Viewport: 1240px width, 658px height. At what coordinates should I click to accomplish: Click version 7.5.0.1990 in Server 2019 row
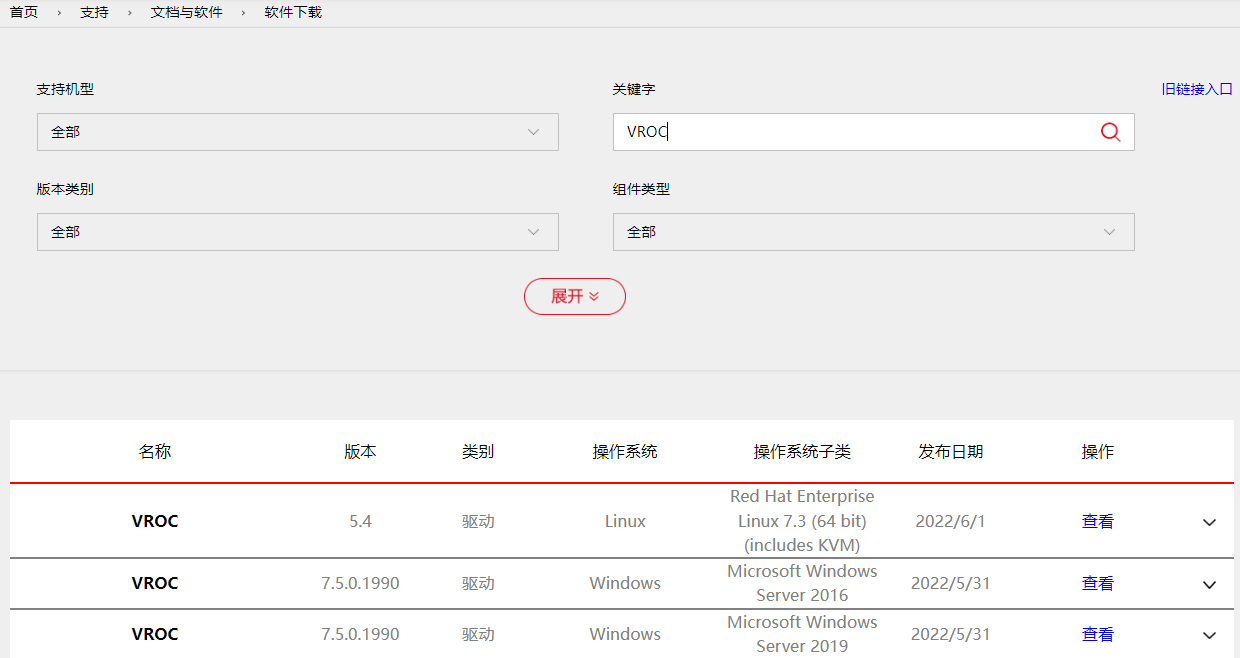tap(360, 634)
